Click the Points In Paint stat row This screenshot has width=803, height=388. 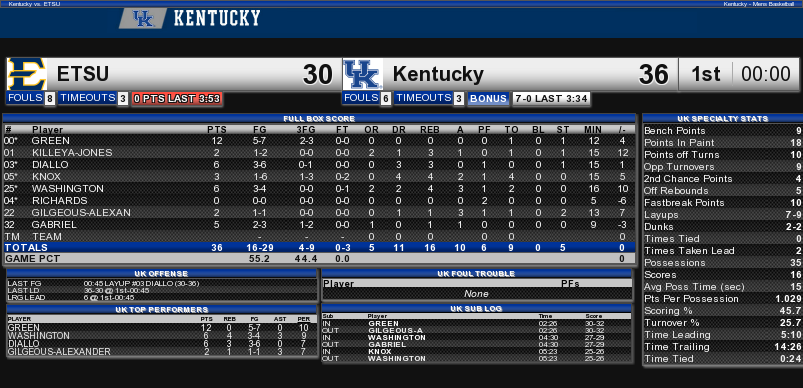722,143
